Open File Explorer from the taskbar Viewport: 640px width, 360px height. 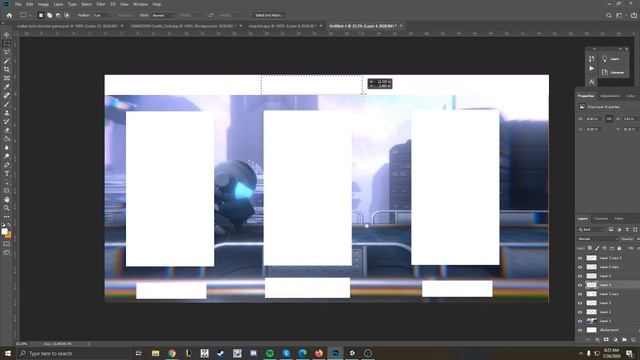156,353
